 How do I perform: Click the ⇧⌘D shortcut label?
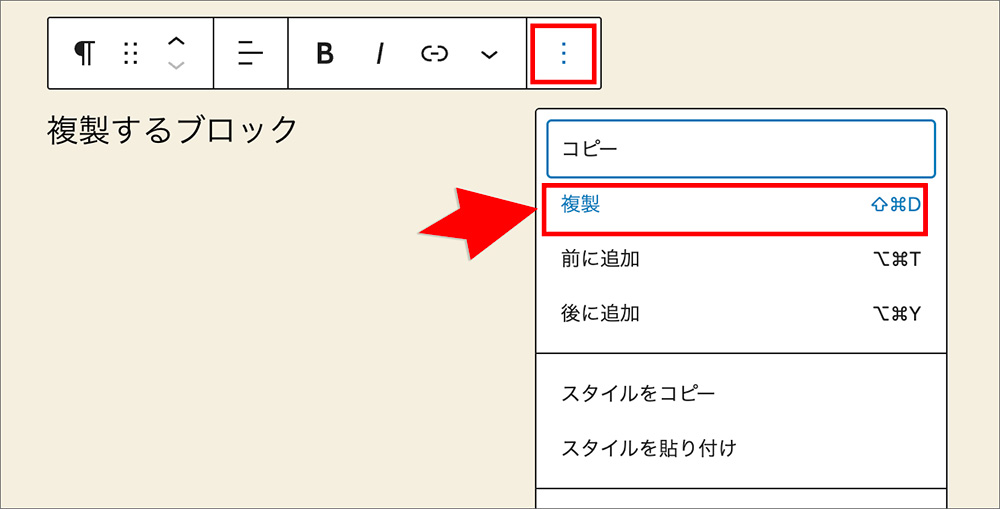895,205
